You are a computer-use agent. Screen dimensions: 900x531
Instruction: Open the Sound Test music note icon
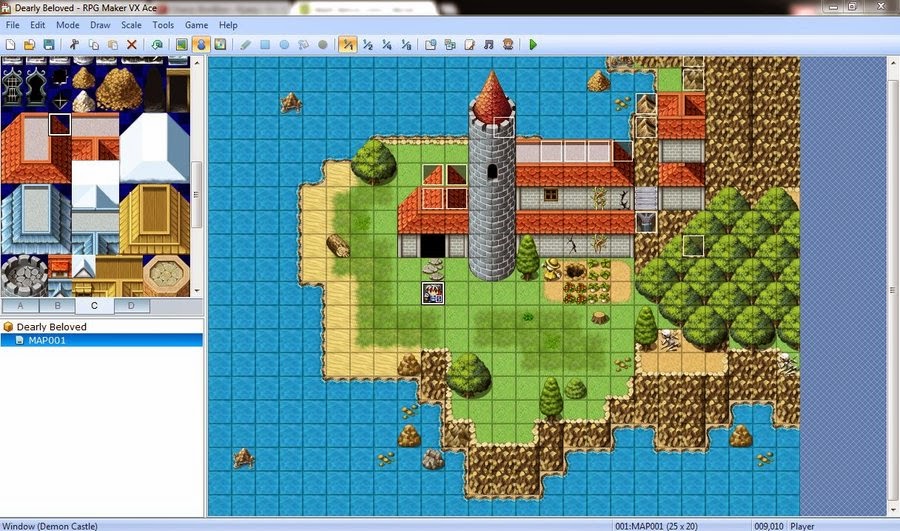(x=488, y=44)
